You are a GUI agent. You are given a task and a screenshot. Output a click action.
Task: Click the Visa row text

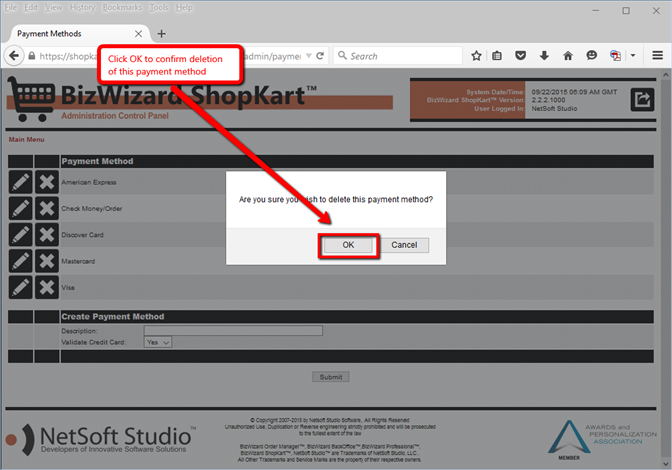pos(68,288)
